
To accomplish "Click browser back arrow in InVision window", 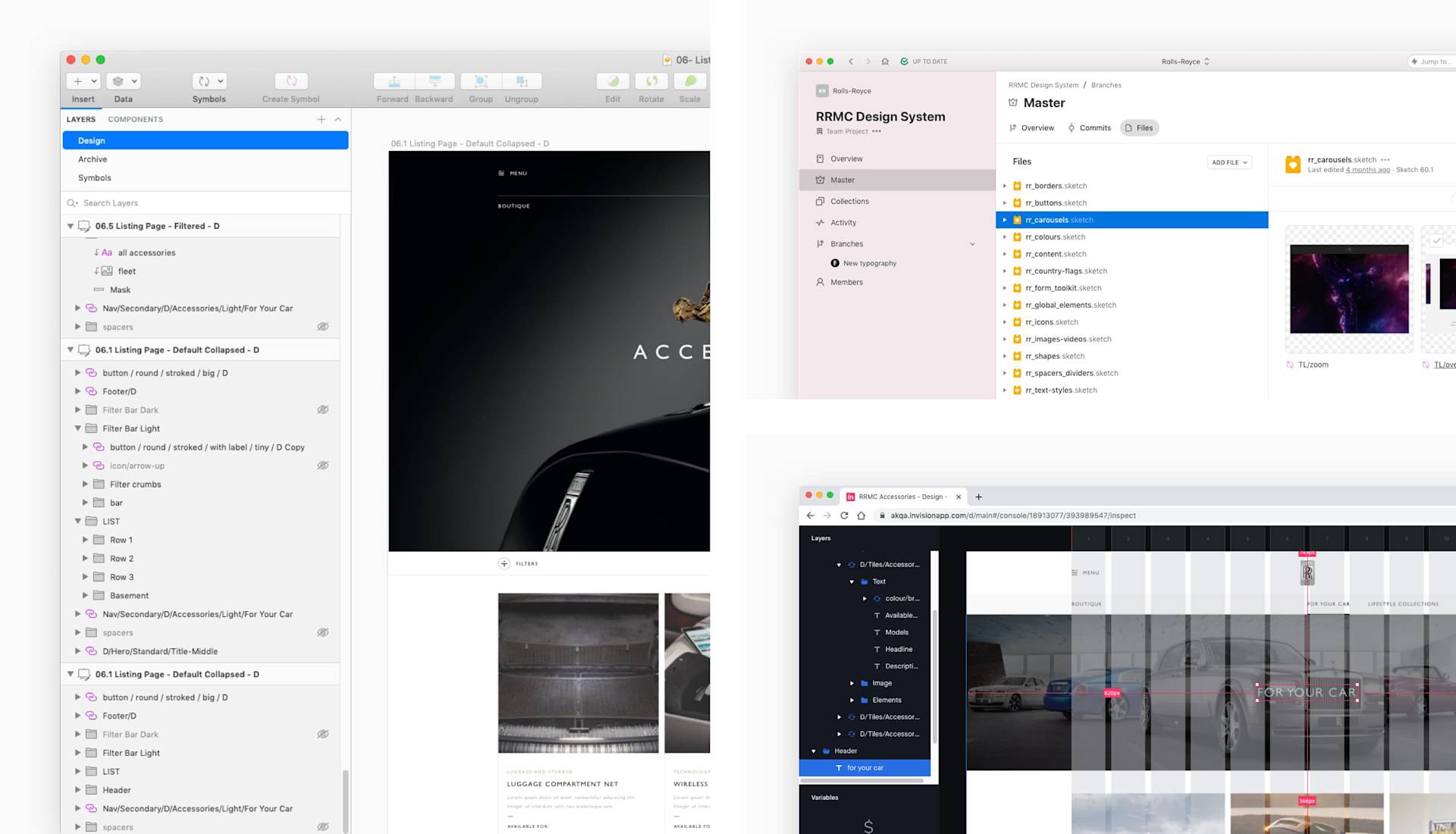I will tap(810, 516).
